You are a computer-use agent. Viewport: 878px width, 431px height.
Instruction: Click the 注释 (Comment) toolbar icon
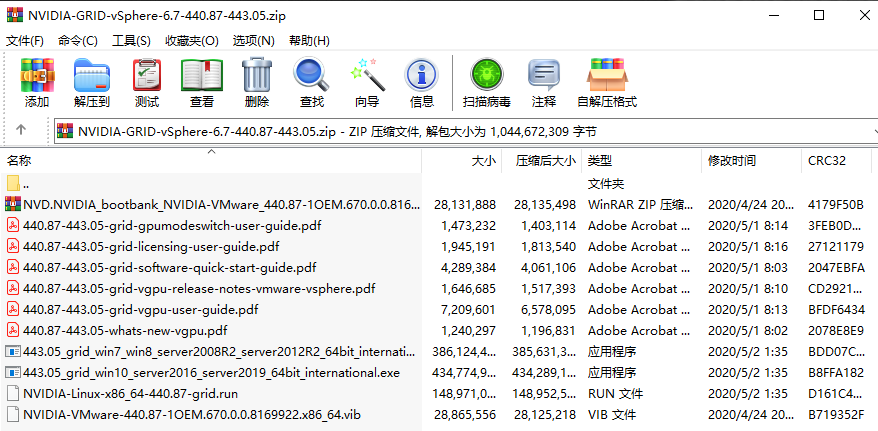pyautogui.click(x=544, y=75)
